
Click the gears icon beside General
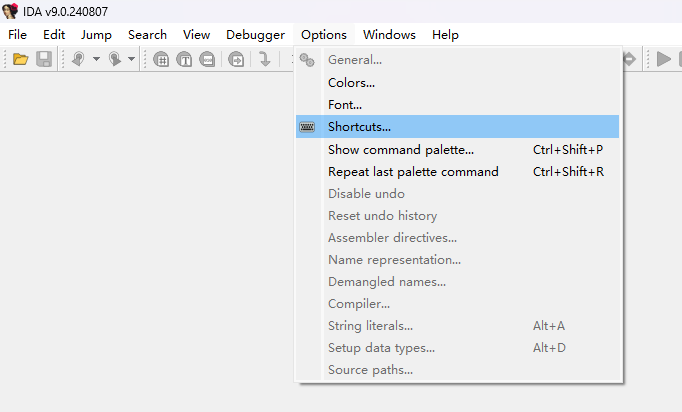point(307,60)
